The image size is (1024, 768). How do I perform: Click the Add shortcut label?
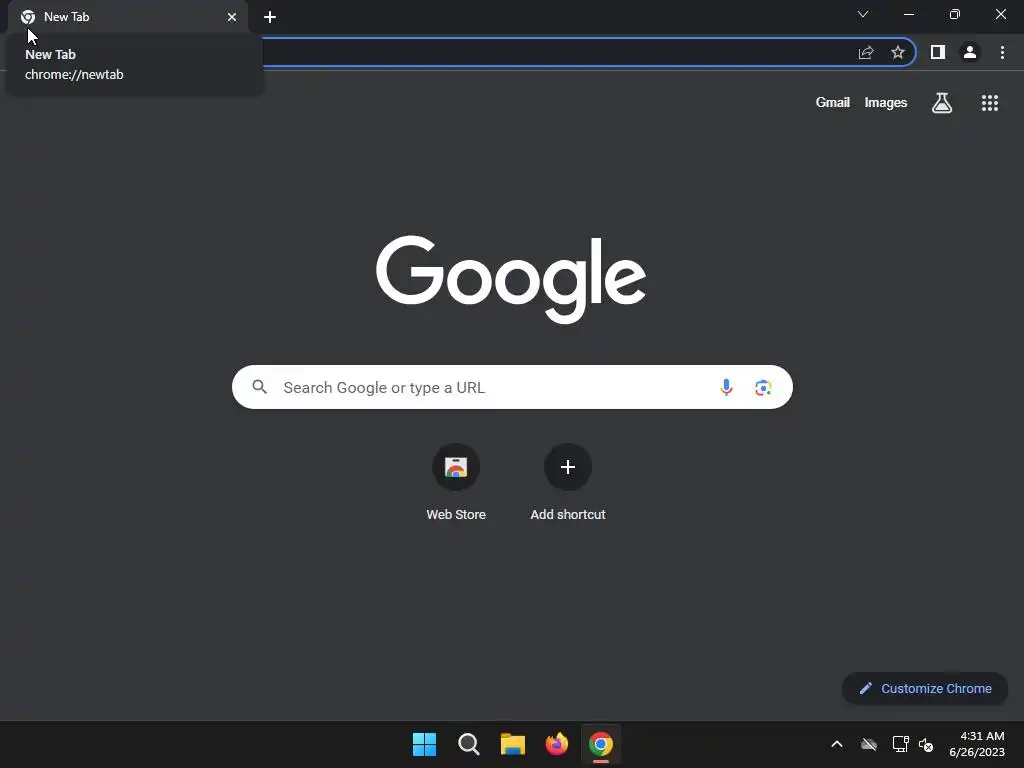tap(568, 515)
